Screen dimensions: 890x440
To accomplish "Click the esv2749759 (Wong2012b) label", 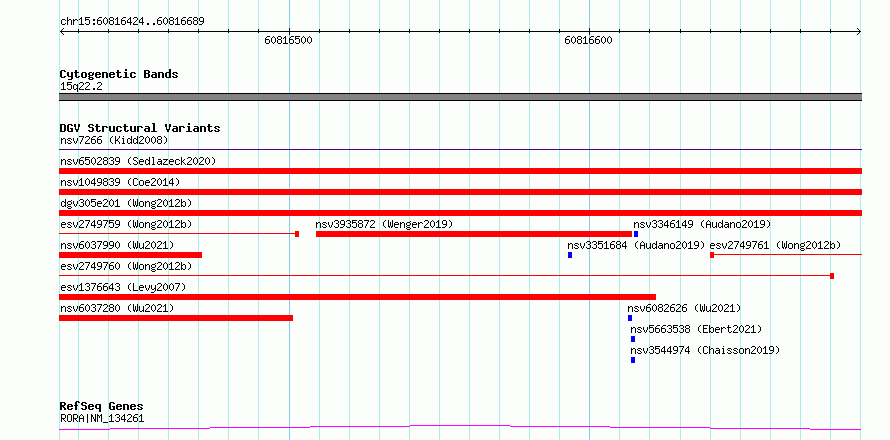I will tap(126, 224).
